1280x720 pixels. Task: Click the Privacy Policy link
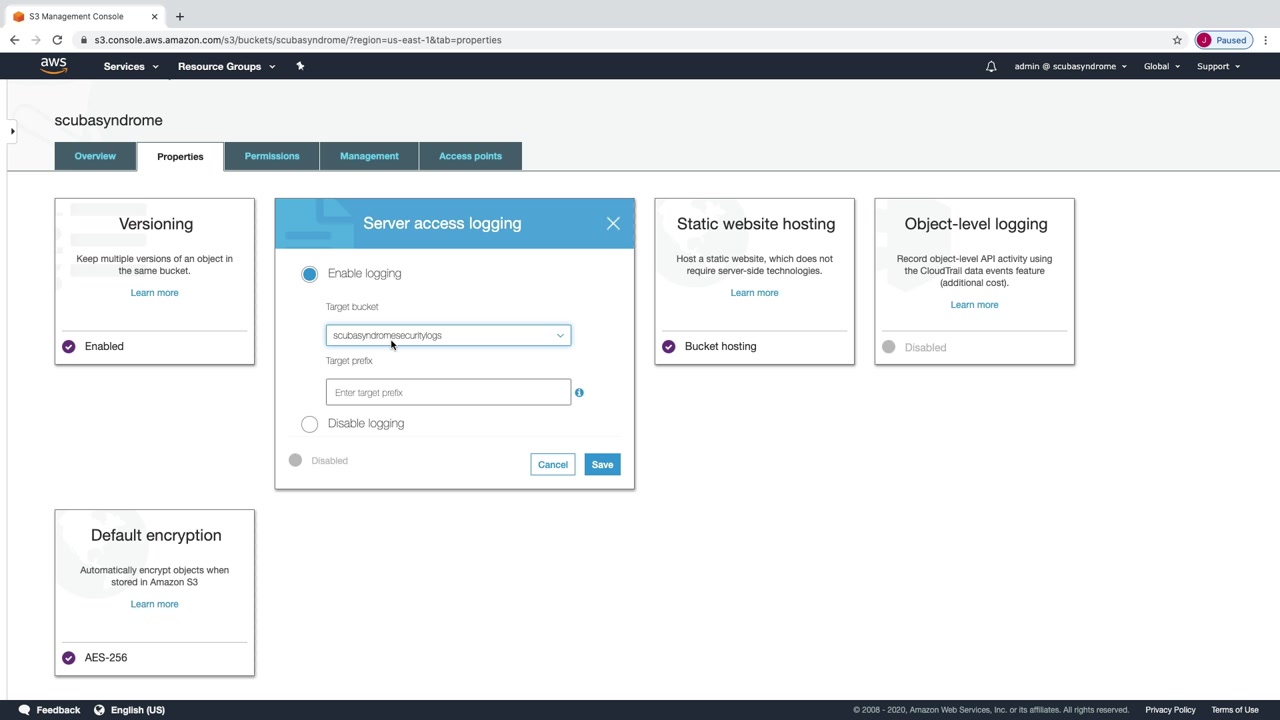(x=1170, y=710)
